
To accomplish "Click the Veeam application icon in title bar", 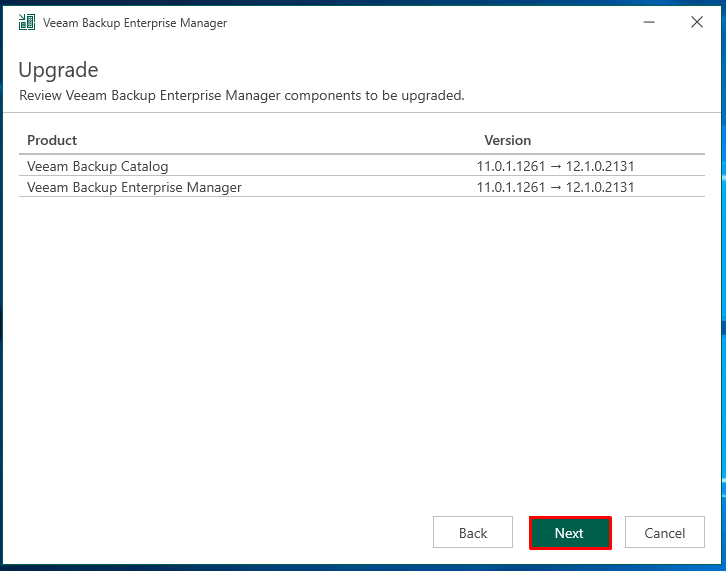I will [x=27, y=22].
